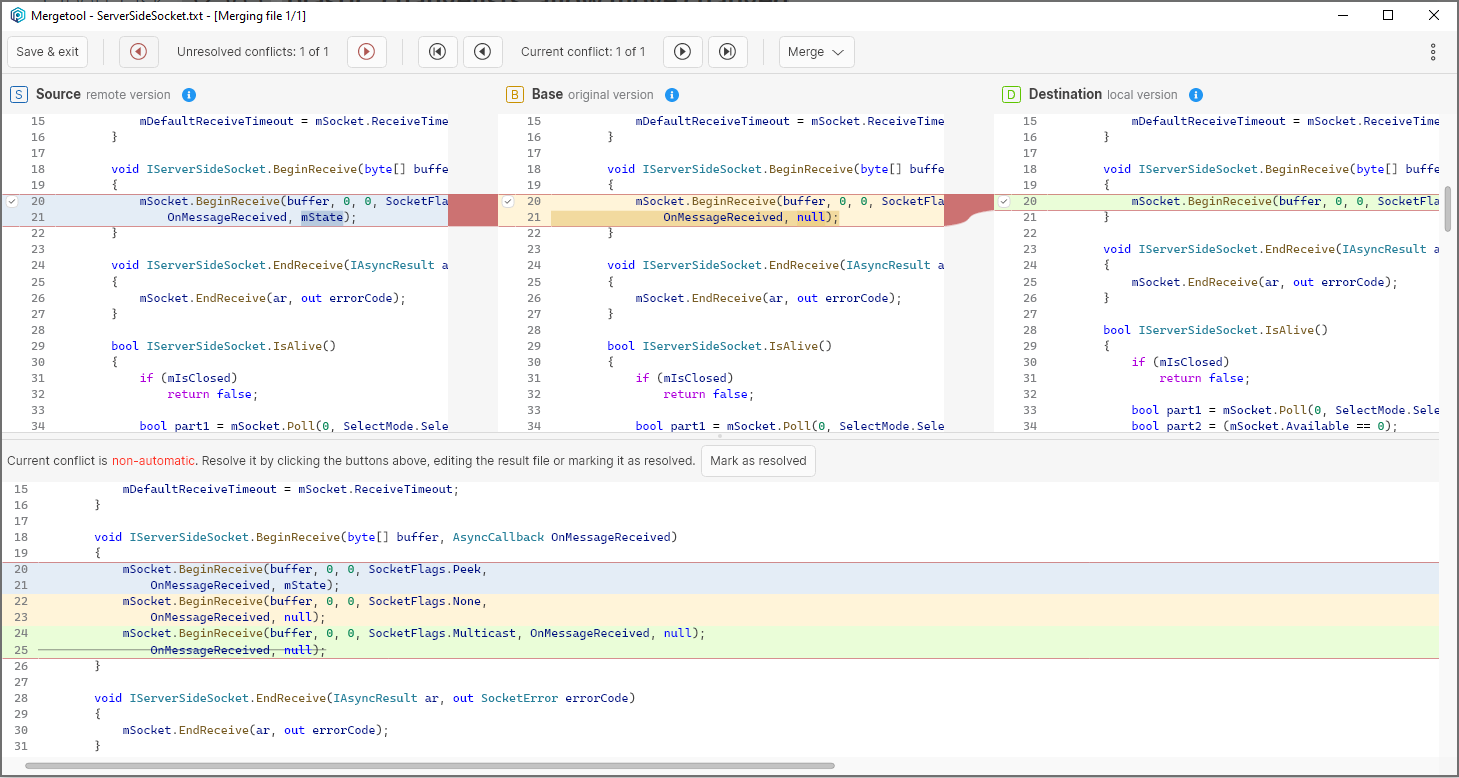Screen dimensions: 1459x778
Task: Show info about the Source remote version
Action: coord(189,94)
